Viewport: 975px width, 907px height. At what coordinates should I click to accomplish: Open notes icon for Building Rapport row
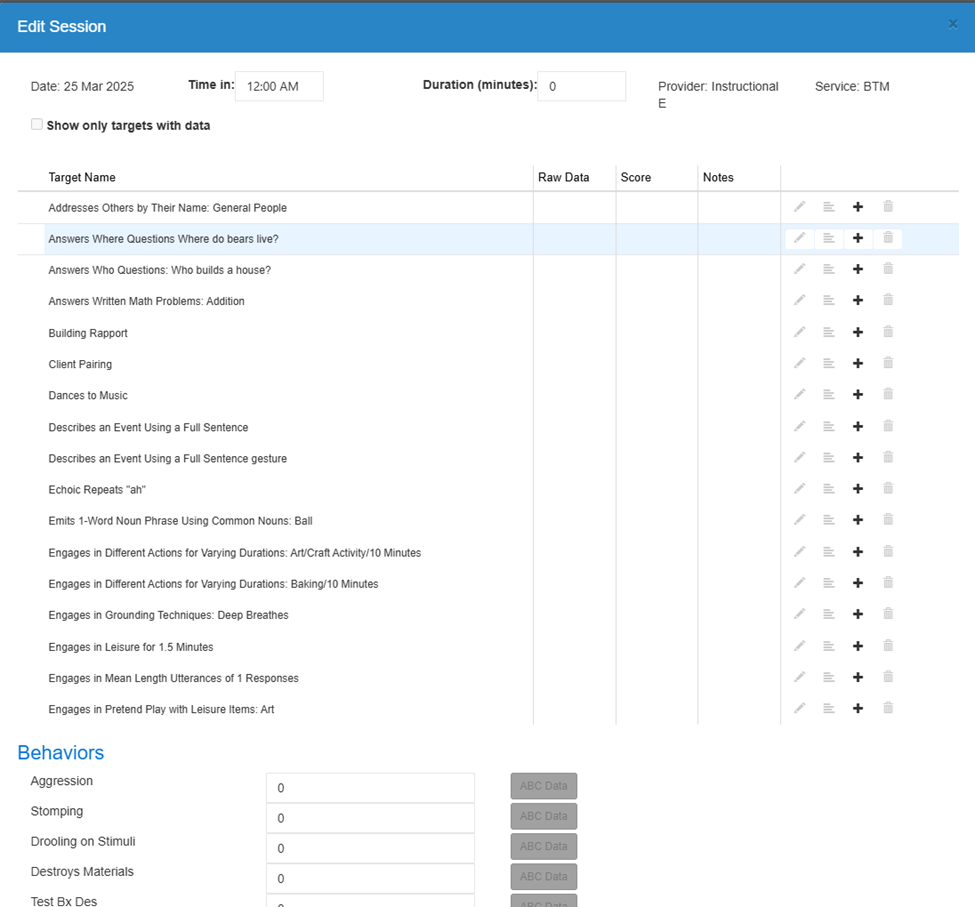829,333
